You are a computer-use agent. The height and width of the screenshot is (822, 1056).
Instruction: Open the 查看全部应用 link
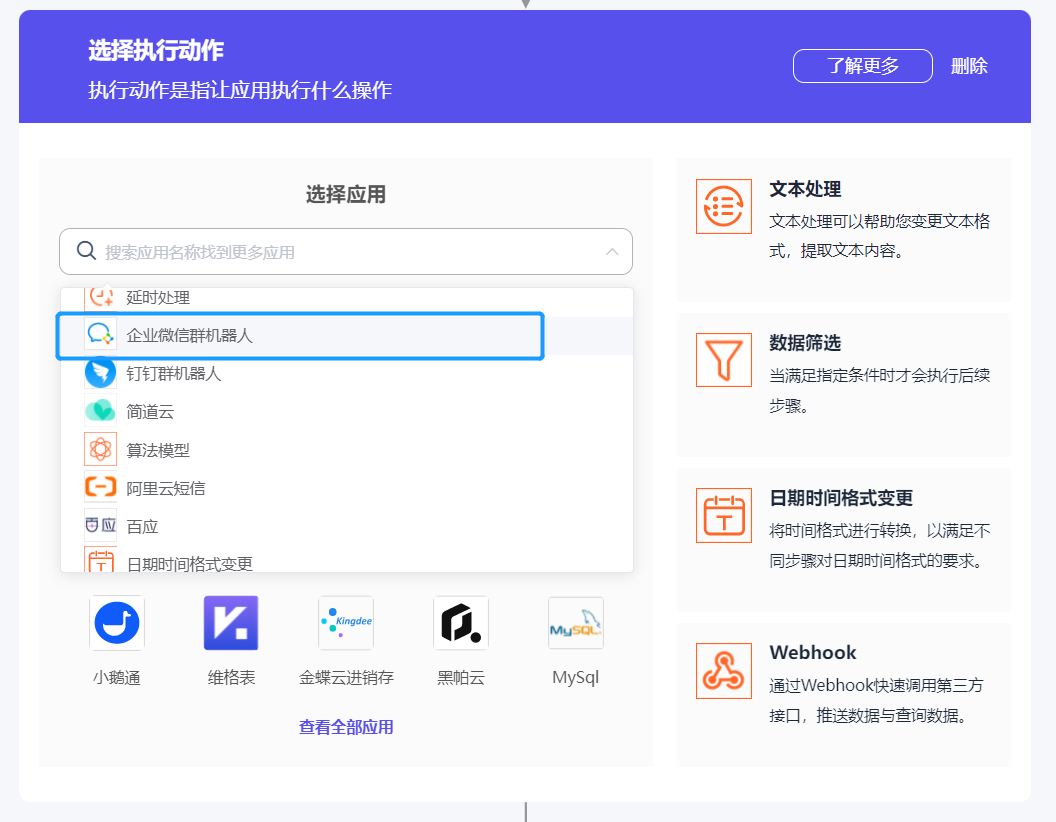(x=346, y=727)
